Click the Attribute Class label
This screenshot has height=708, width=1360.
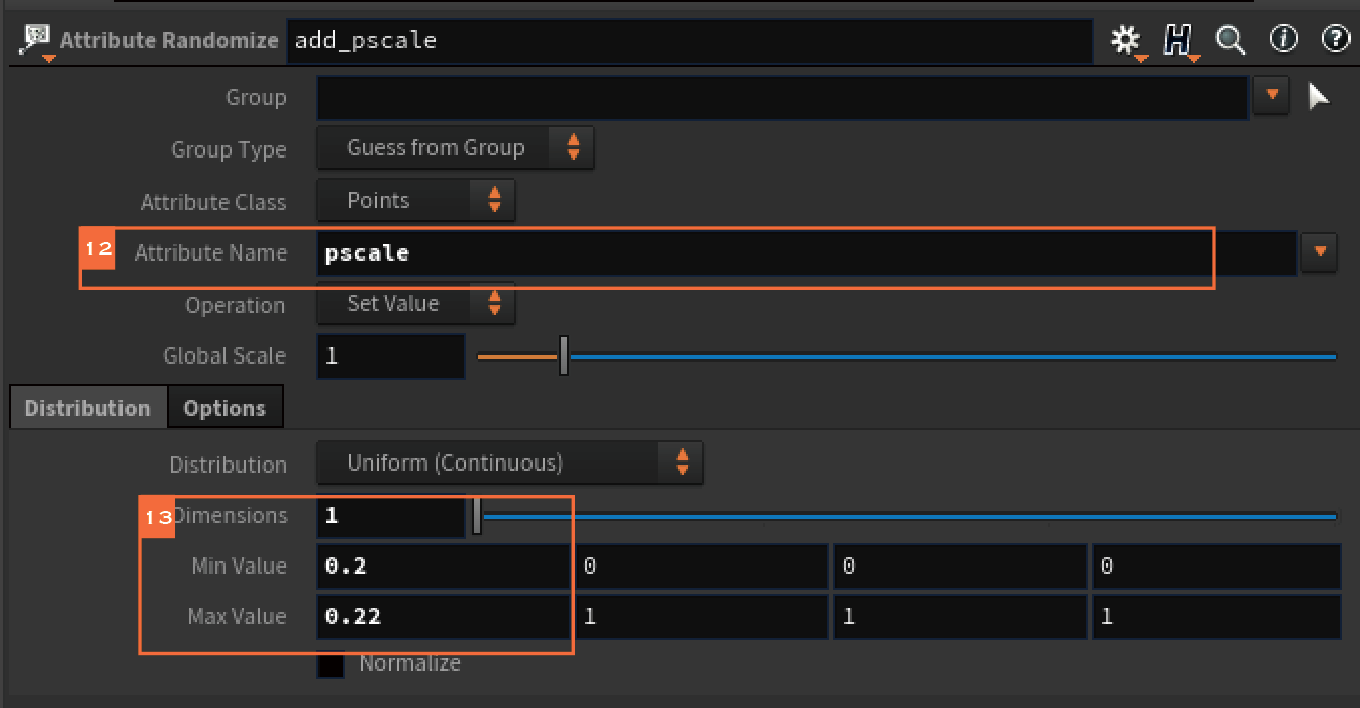pos(213,202)
